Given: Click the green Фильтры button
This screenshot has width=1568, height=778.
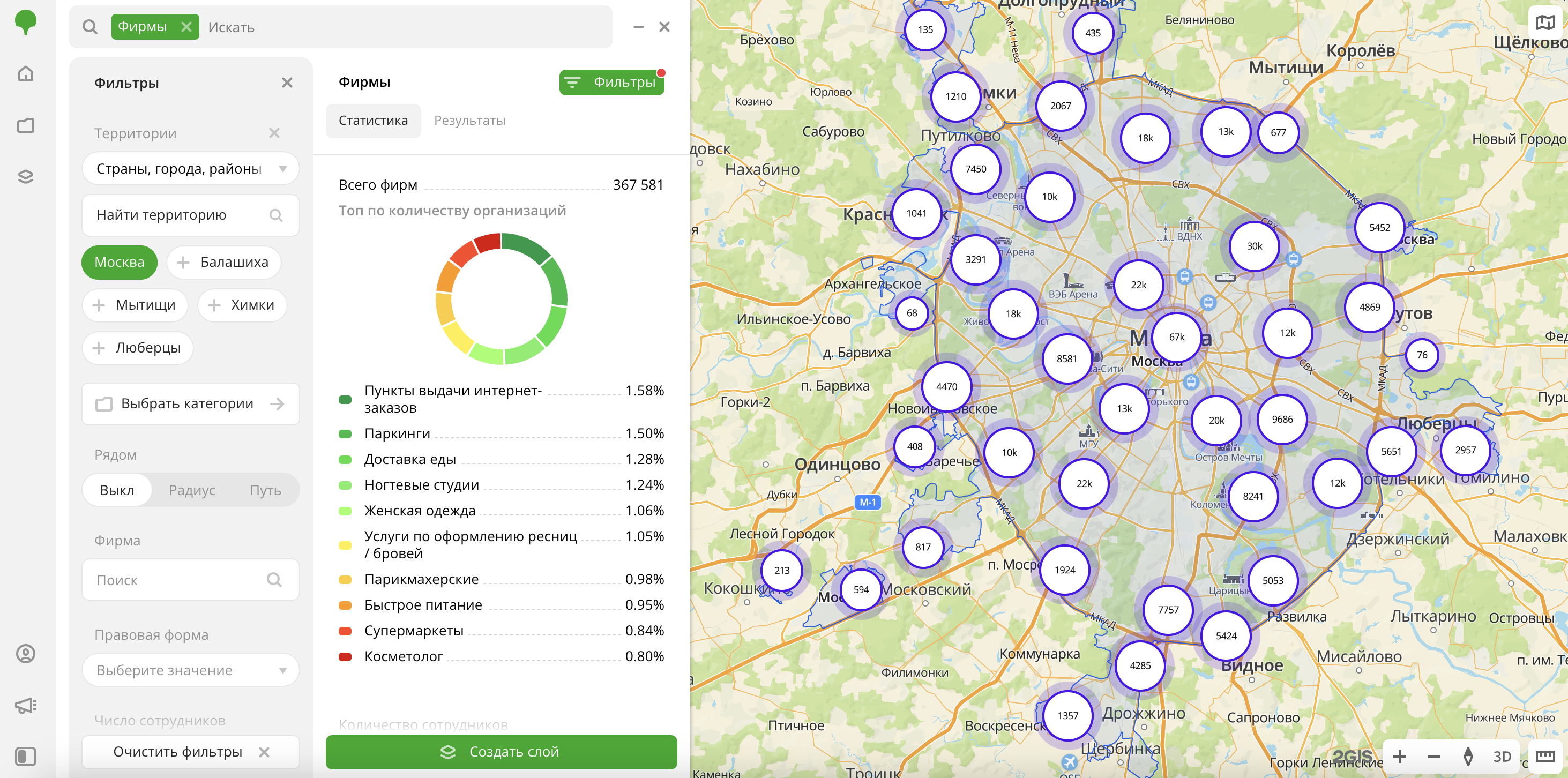Looking at the screenshot, I should click(x=611, y=82).
